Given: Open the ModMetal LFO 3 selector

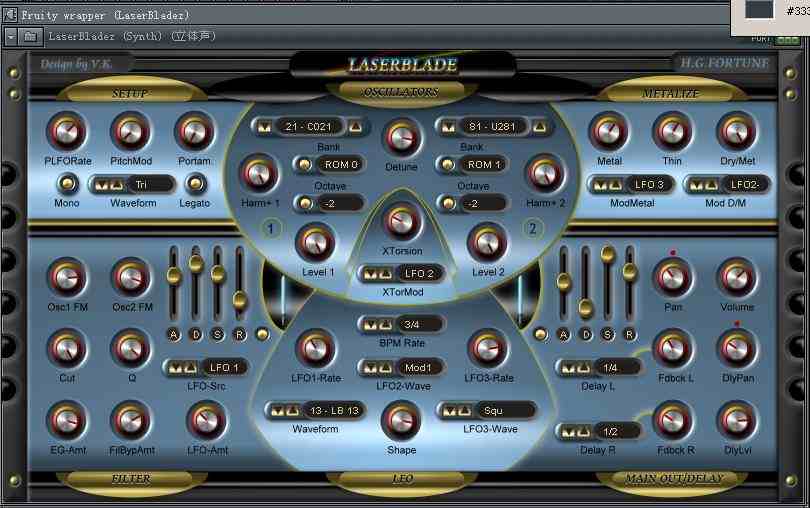Looking at the screenshot, I should click(x=631, y=184).
